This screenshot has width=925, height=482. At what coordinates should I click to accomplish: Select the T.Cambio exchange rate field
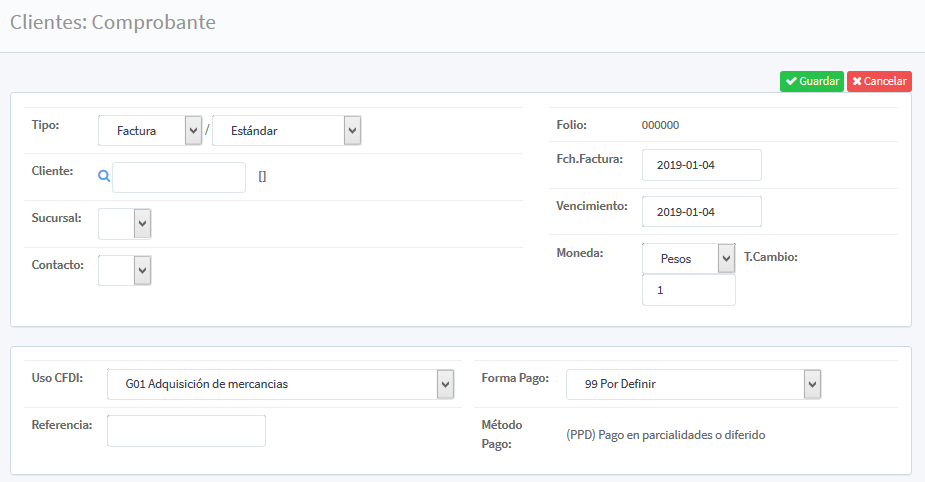(x=688, y=290)
